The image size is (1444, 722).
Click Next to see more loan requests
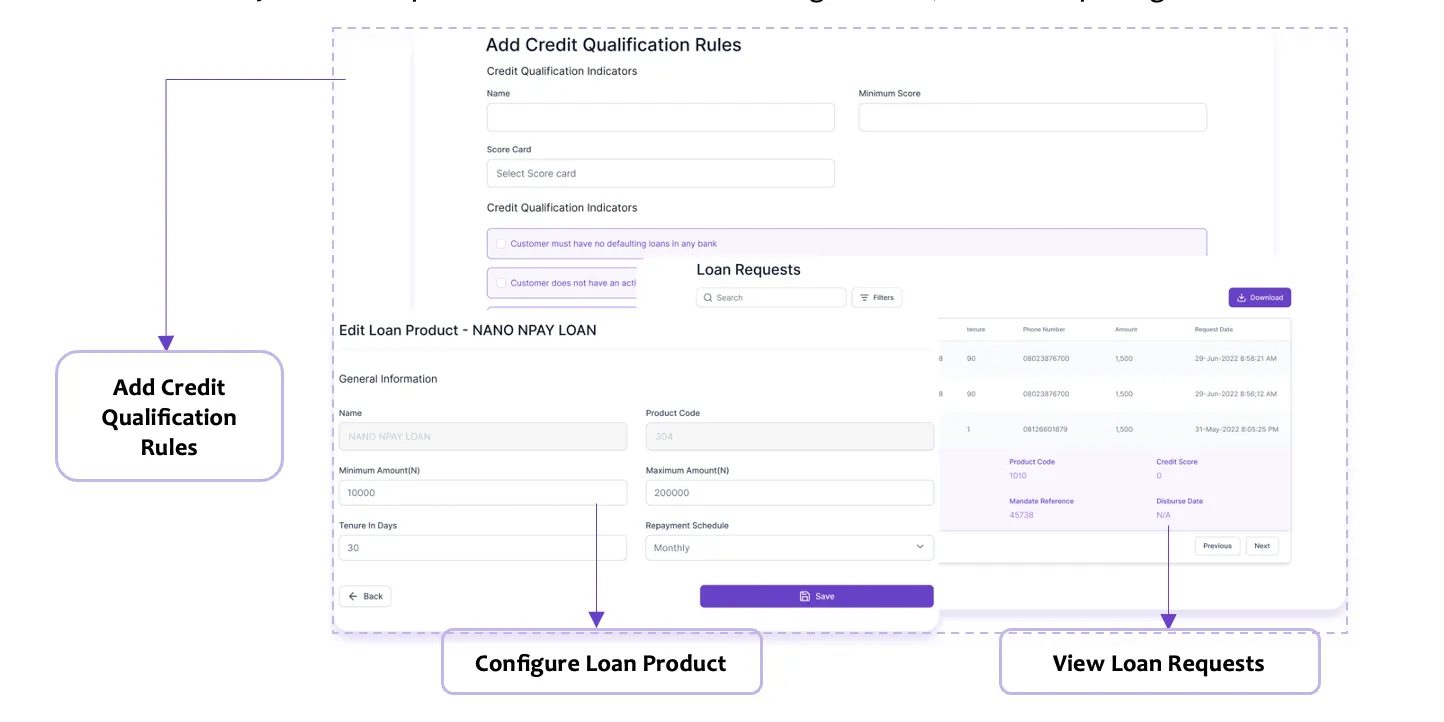click(1262, 545)
